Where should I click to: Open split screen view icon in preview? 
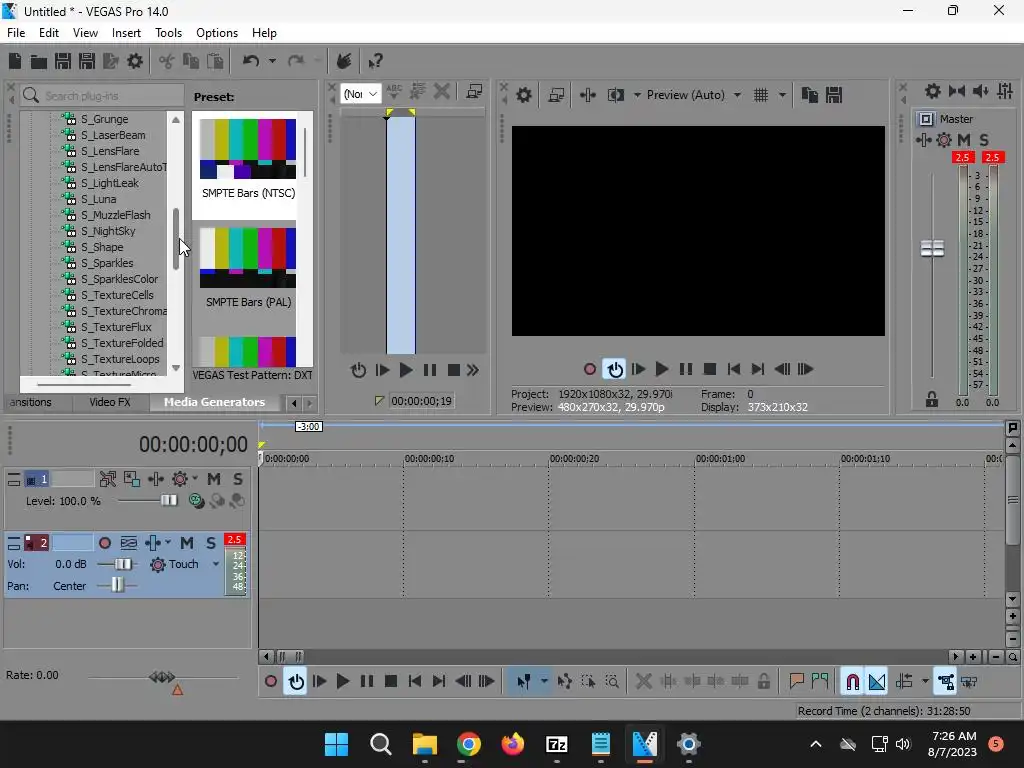pyautogui.click(x=616, y=95)
